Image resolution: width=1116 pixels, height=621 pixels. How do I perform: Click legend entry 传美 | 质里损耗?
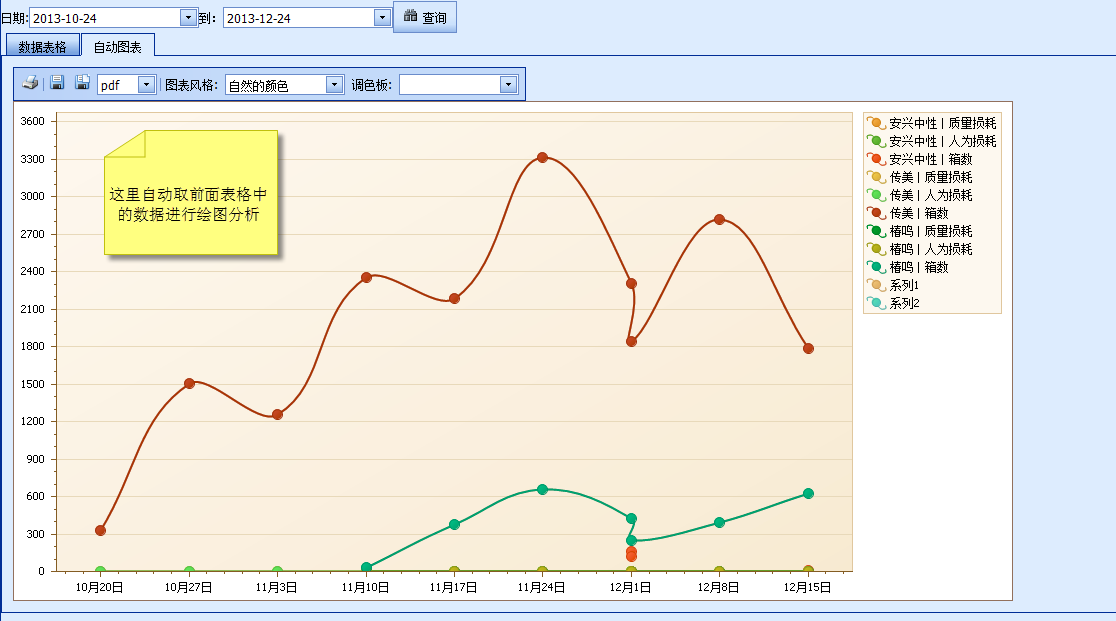point(920,177)
